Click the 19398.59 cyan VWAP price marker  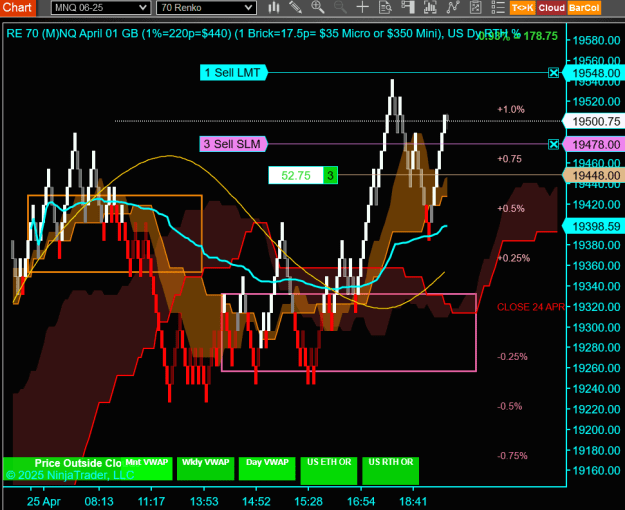click(x=594, y=226)
